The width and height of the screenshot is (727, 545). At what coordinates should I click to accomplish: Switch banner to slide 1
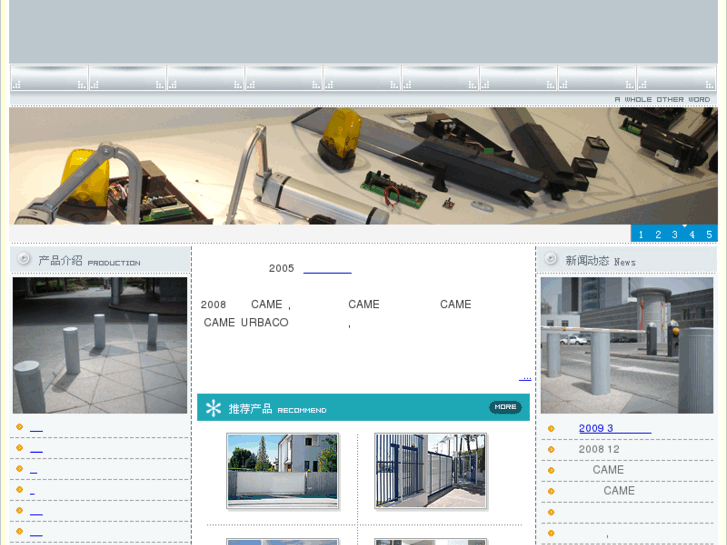point(641,234)
